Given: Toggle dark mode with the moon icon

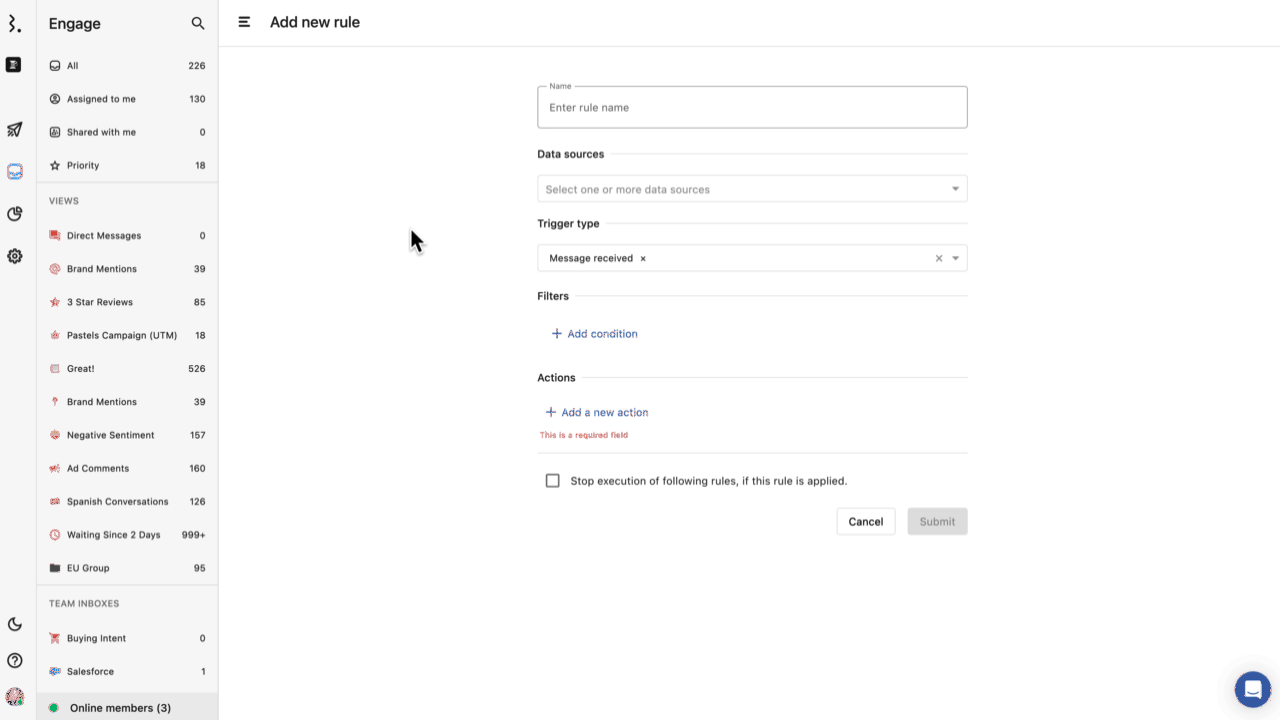Looking at the screenshot, I should point(14,624).
